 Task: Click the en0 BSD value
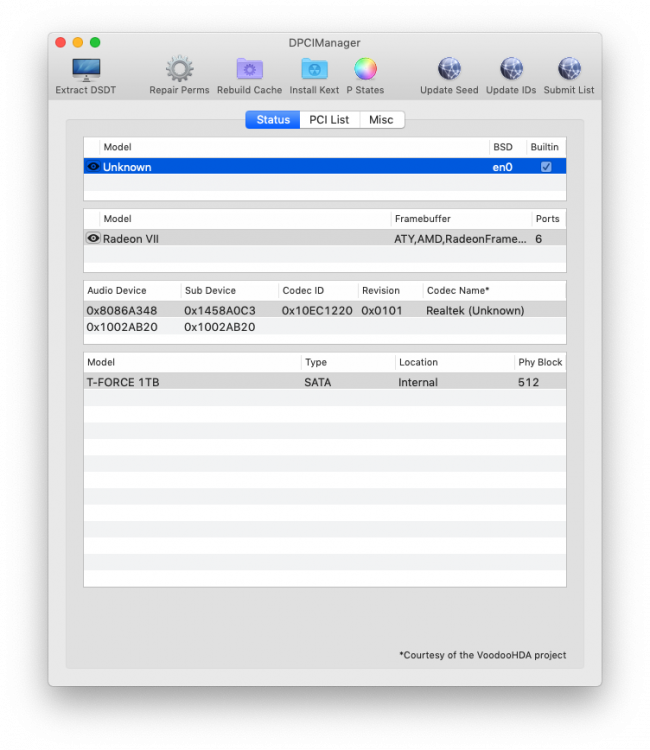[502, 167]
